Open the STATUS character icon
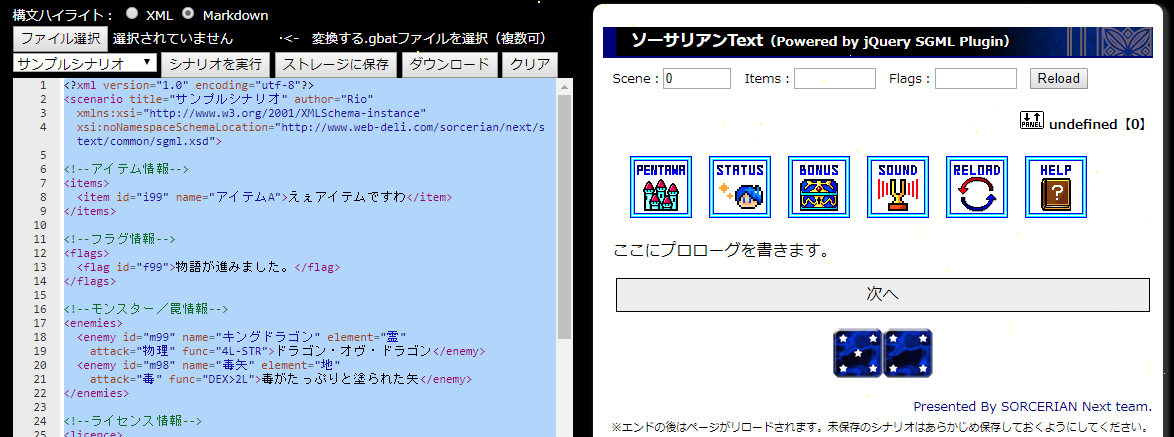This screenshot has width=1174, height=437. click(x=739, y=187)
